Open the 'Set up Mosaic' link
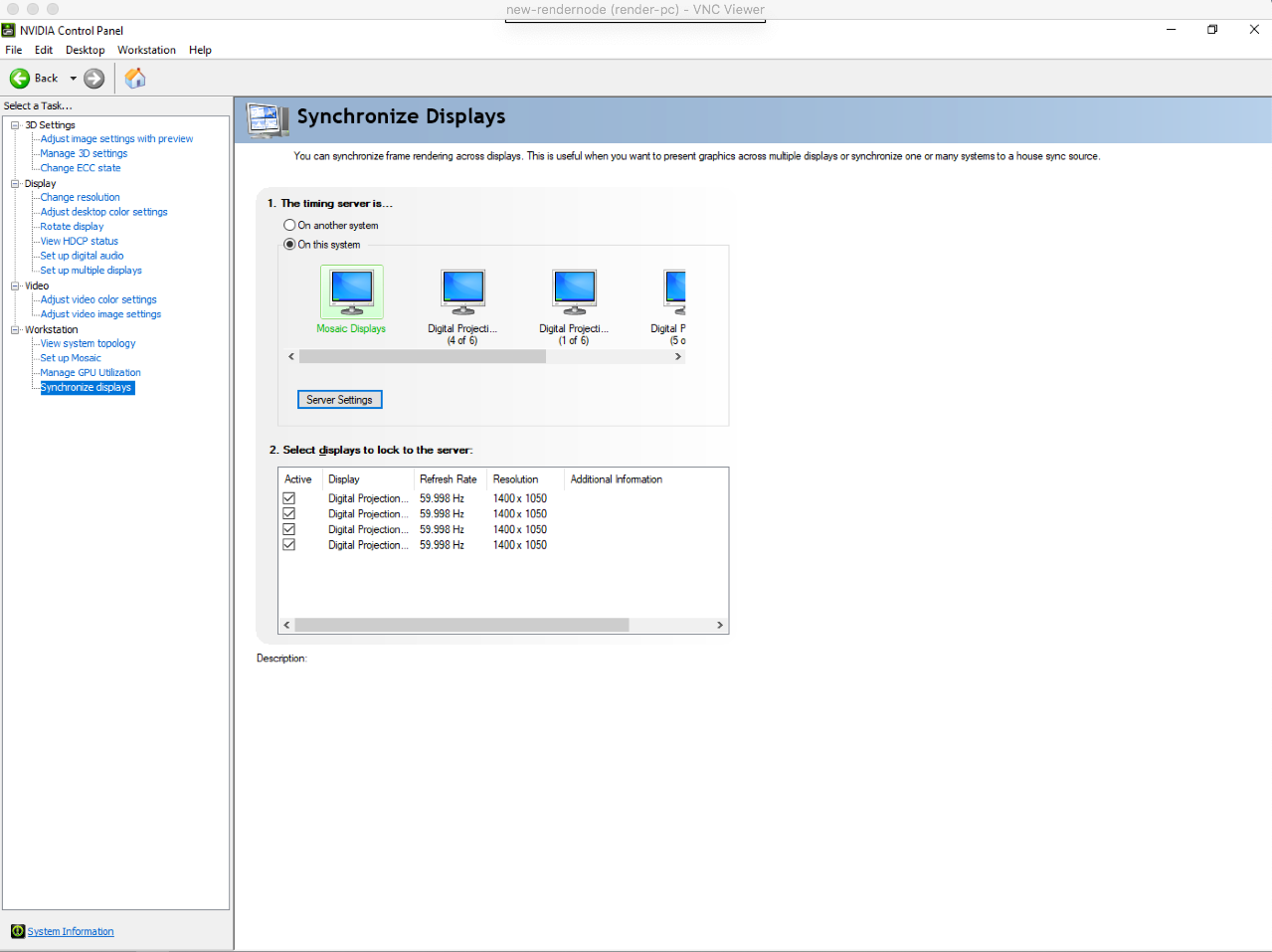Image resolution: width=1272 pixels, height=952 pixels. click(71, 358)
